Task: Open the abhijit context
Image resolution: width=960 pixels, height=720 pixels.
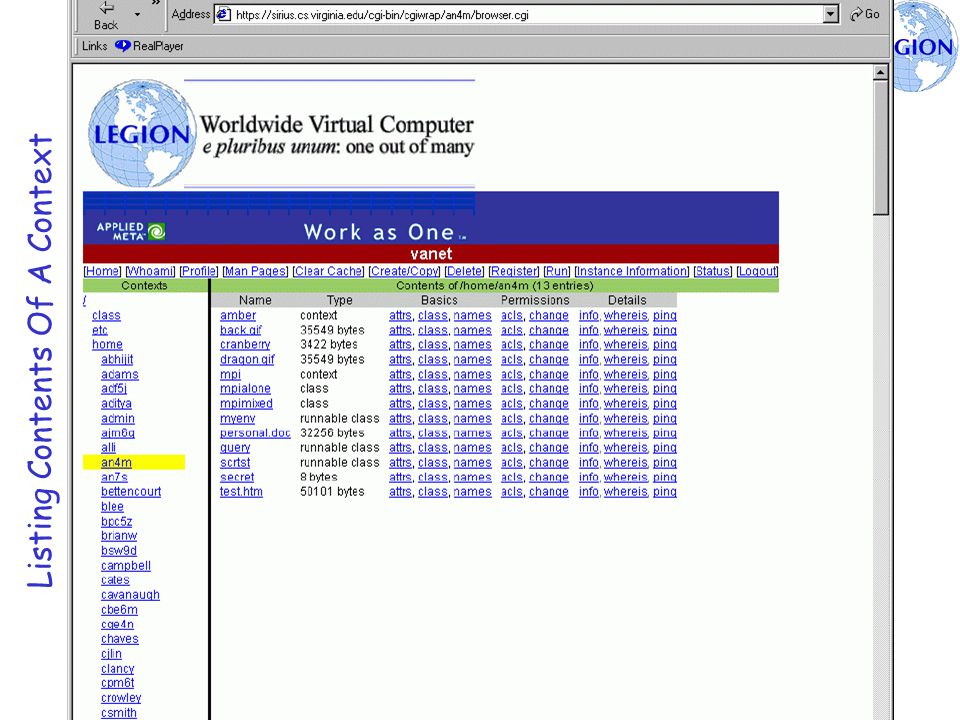Action: 117,359
